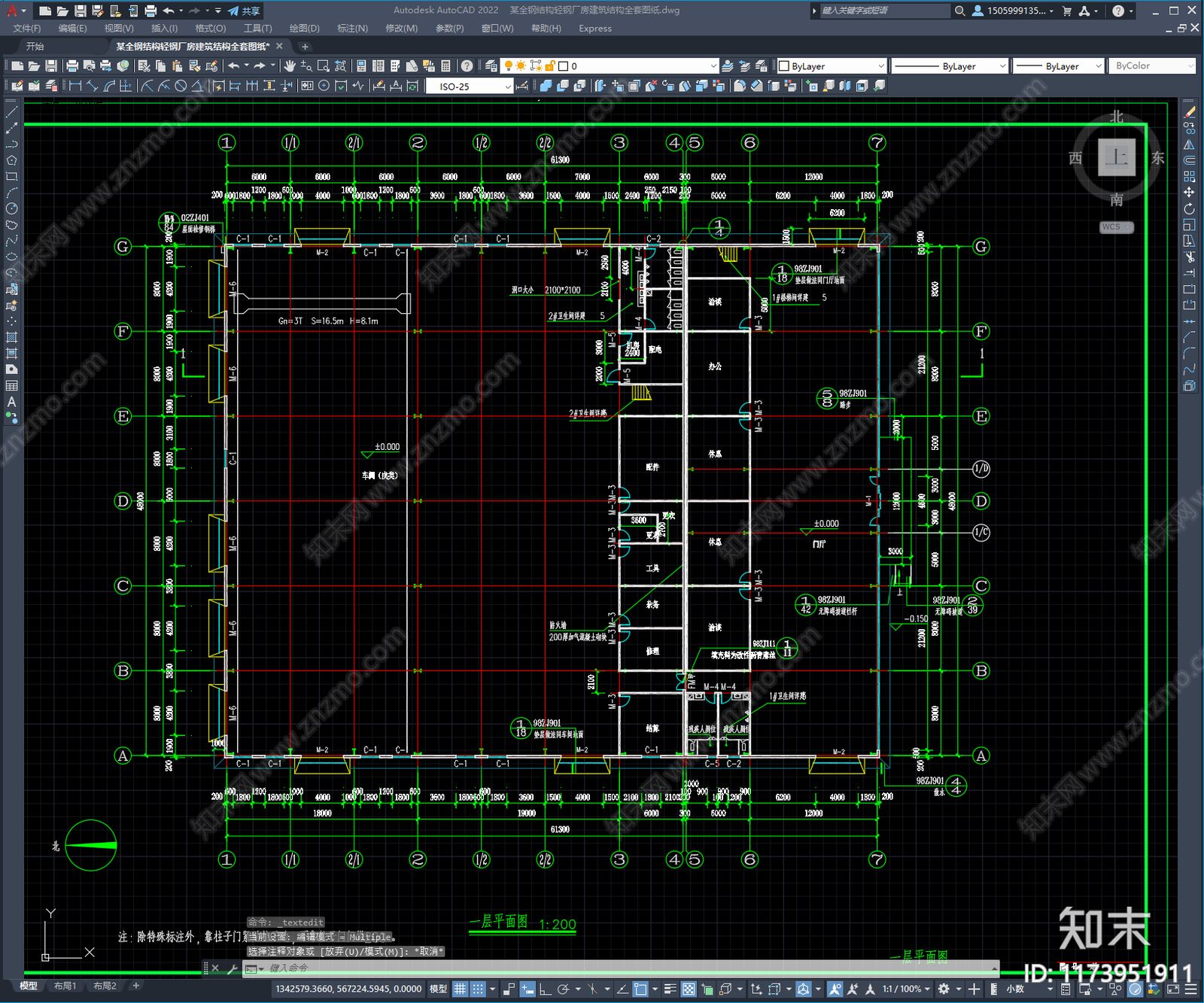
Task: Select the Pan hand tool
Action: 290,66
